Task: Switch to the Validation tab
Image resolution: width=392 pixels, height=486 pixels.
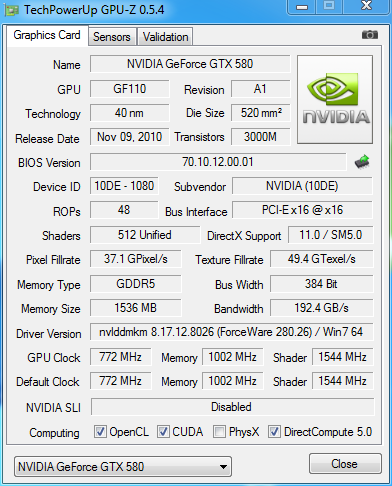Action: tap(165, 37)
